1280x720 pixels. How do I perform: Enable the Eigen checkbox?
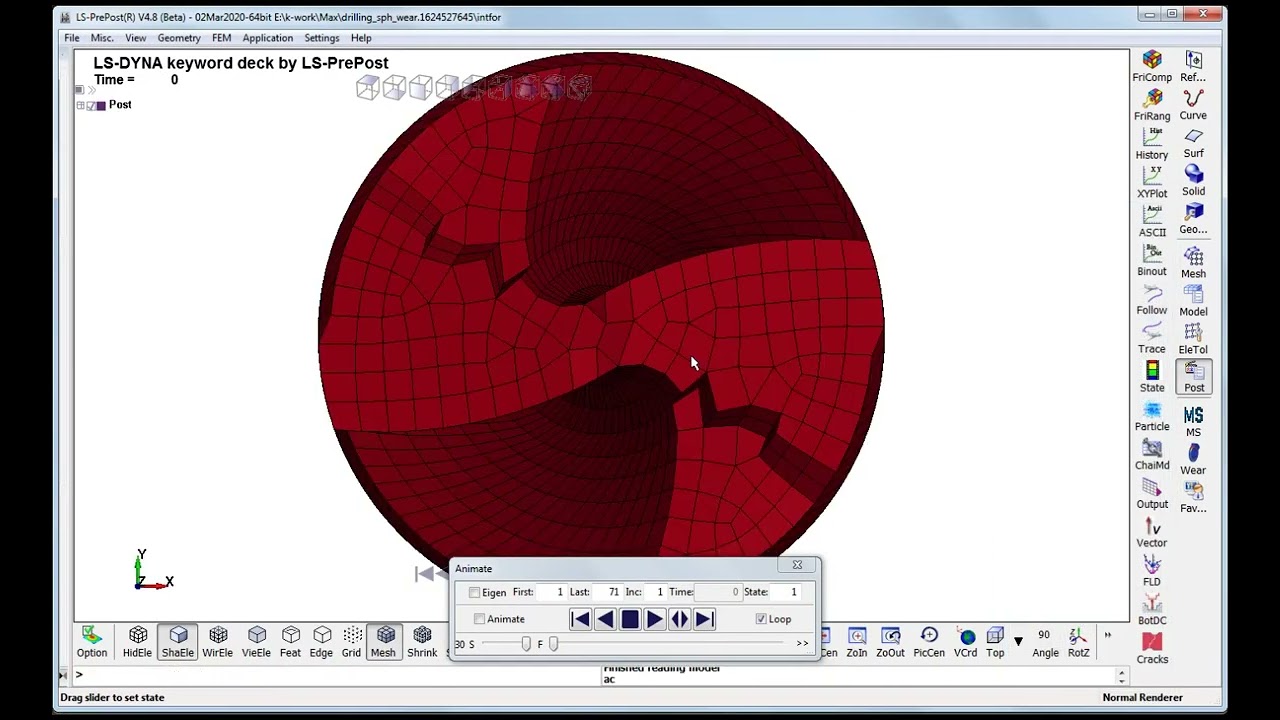pyautogui.click(x=474, y=593)
